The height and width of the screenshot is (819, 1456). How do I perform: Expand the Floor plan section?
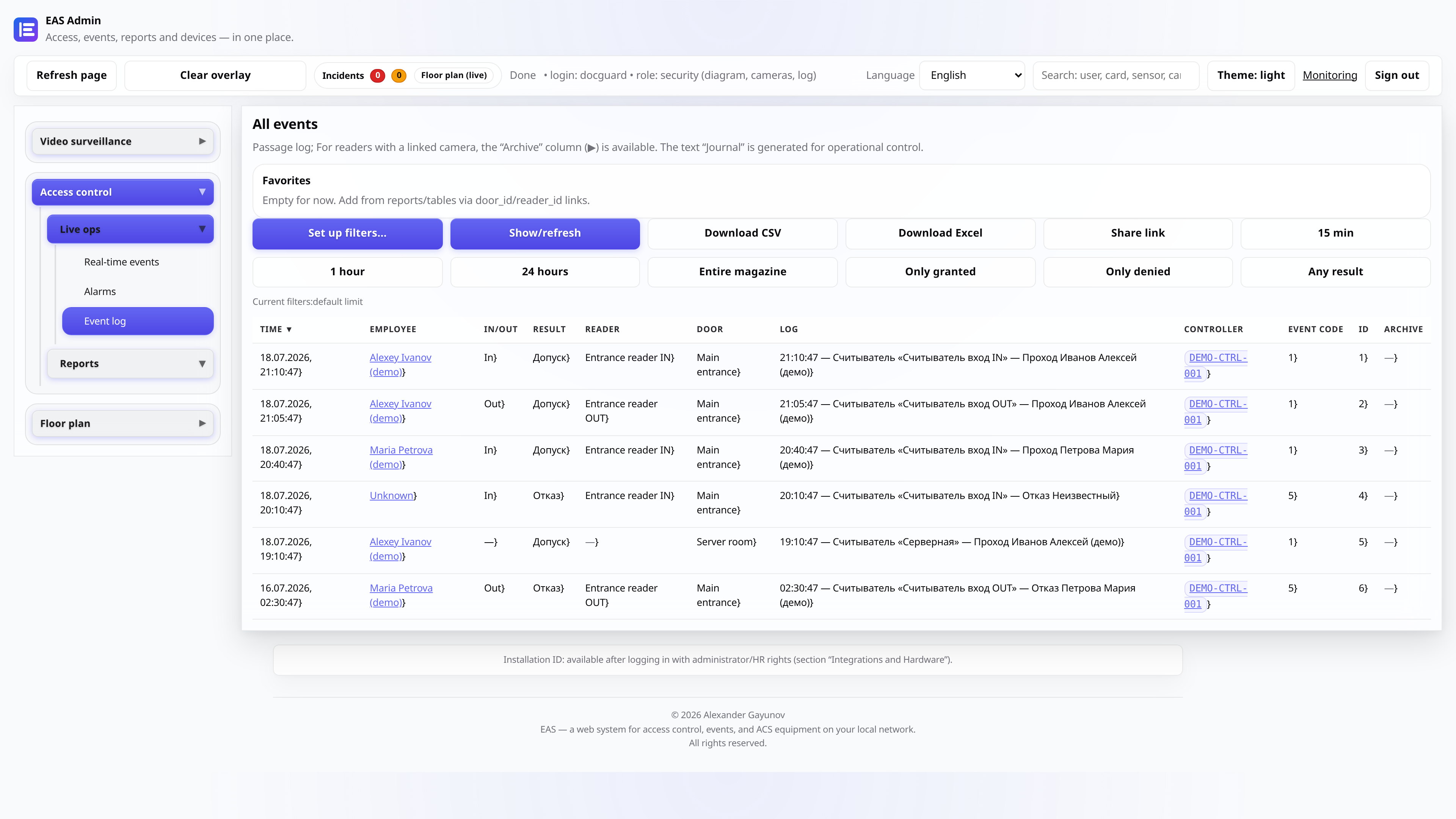[122, 424]
